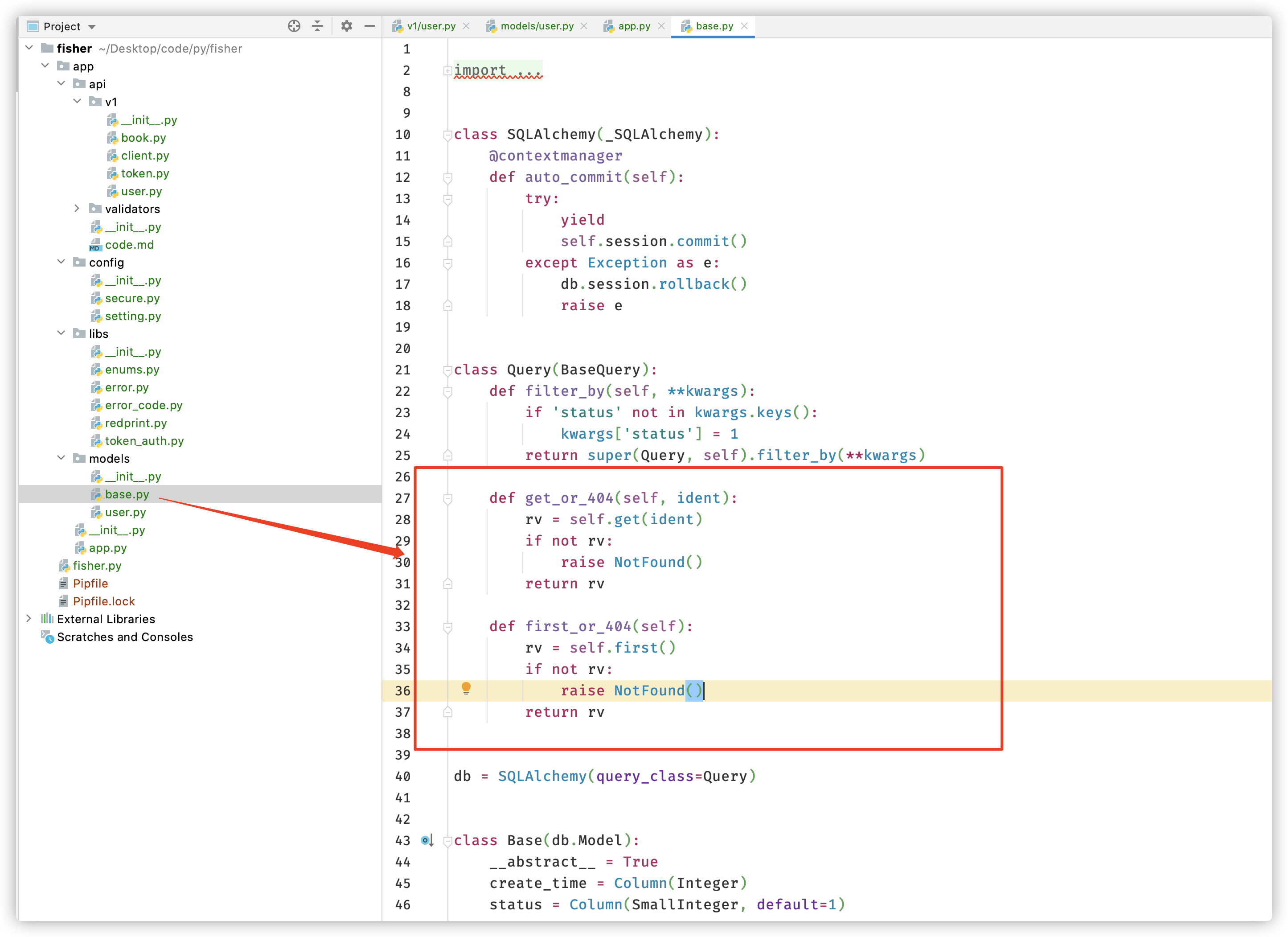
Task: Click the override gutter icon on line 43
Action: [x=427, y=840]
